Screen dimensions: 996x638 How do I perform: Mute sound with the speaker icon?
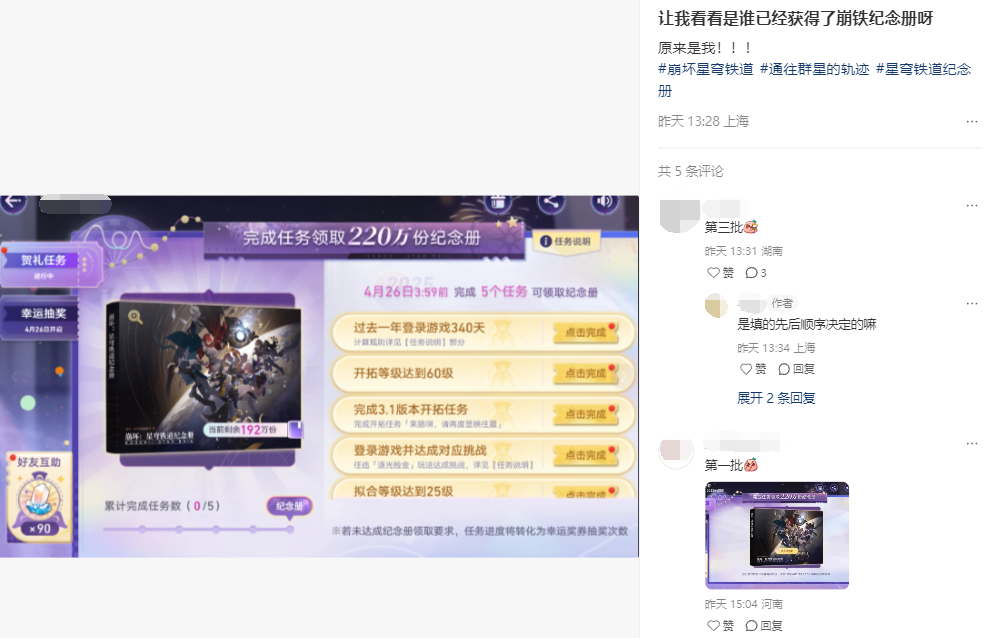point(604,203)
